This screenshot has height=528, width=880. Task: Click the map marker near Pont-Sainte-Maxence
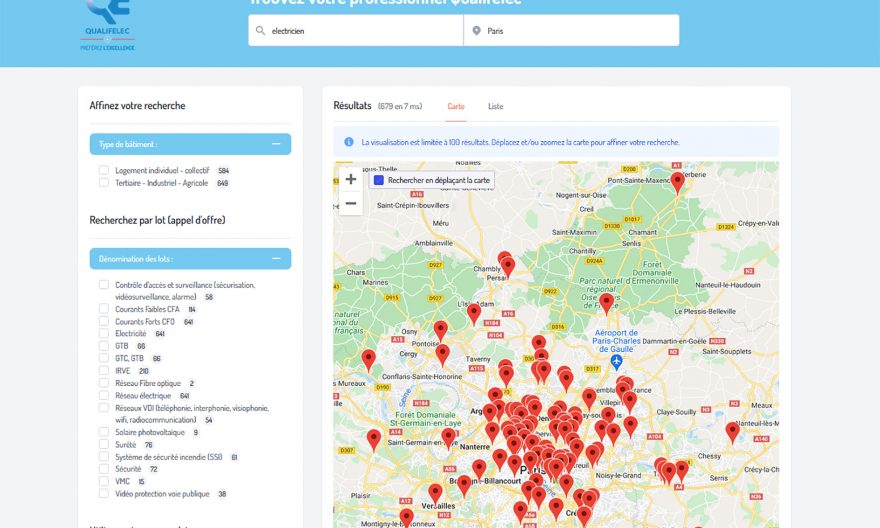[x=677, y=181]
